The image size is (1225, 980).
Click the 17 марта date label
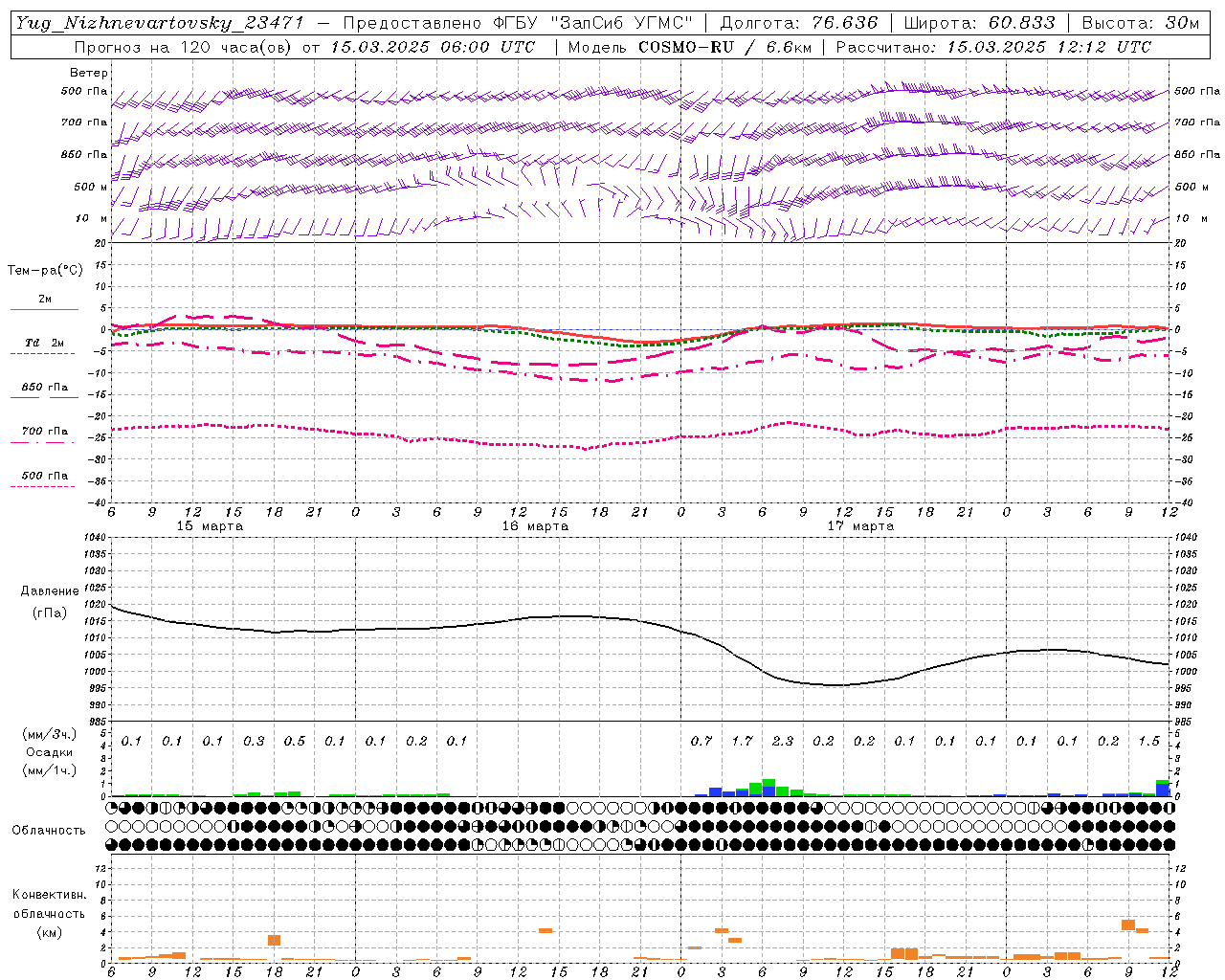pyautogui.click(x=860, y=526)
